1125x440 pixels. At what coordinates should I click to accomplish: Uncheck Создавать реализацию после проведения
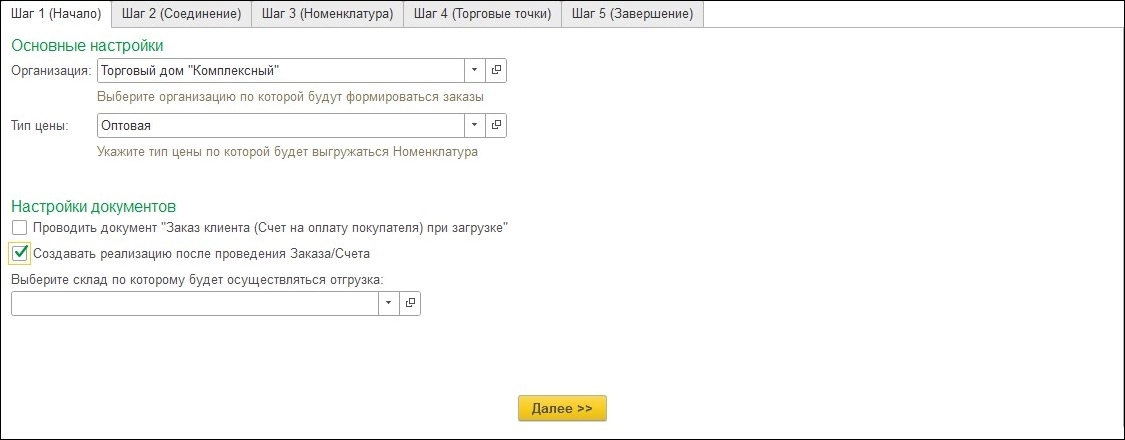(19, 253)
